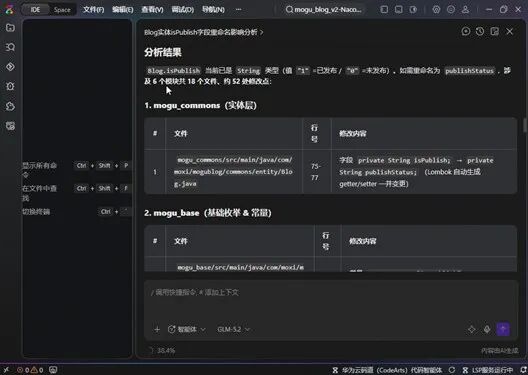Click the remote connection icon in status bar
528x375 pixels.
[x=6, y=370]
